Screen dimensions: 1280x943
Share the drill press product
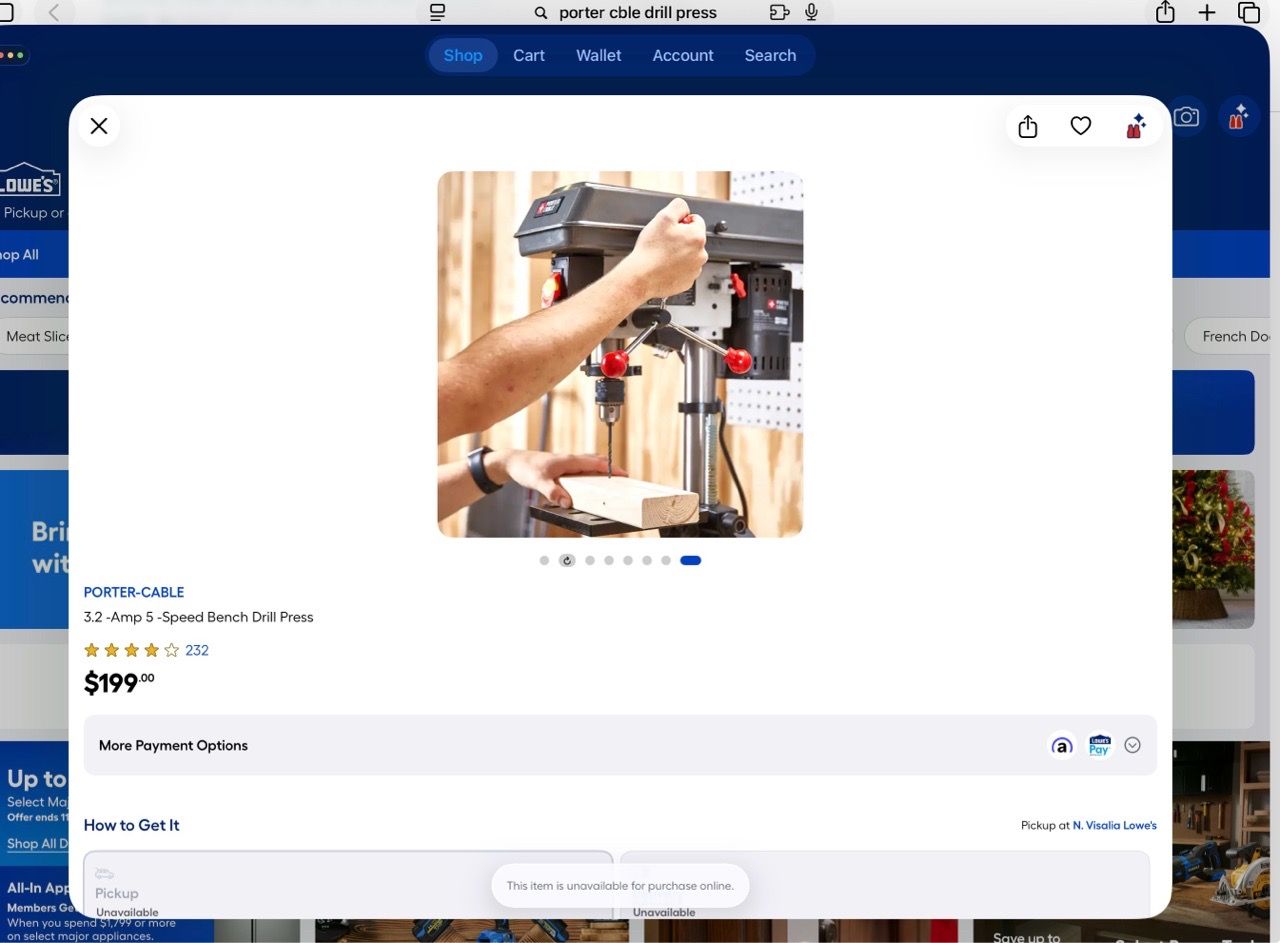1028,126
